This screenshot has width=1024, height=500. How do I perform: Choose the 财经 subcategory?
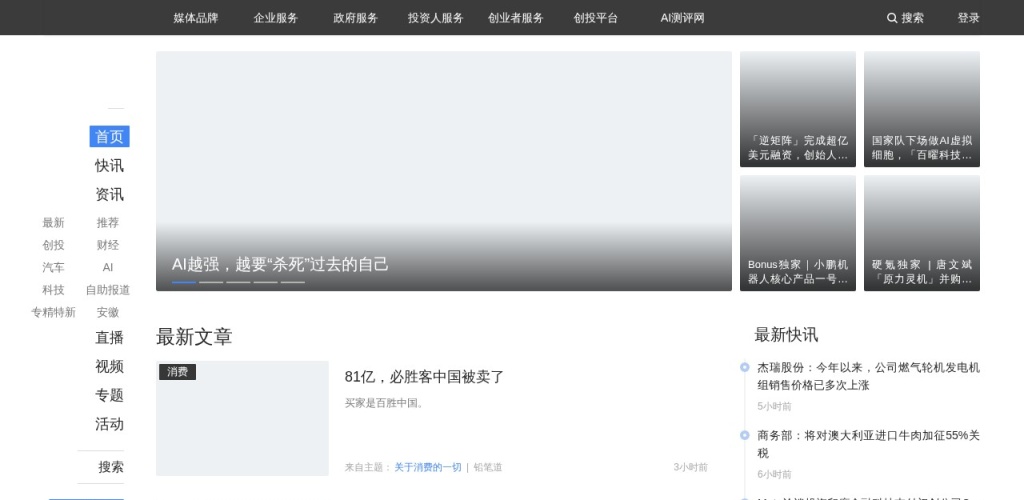point(108,245)
